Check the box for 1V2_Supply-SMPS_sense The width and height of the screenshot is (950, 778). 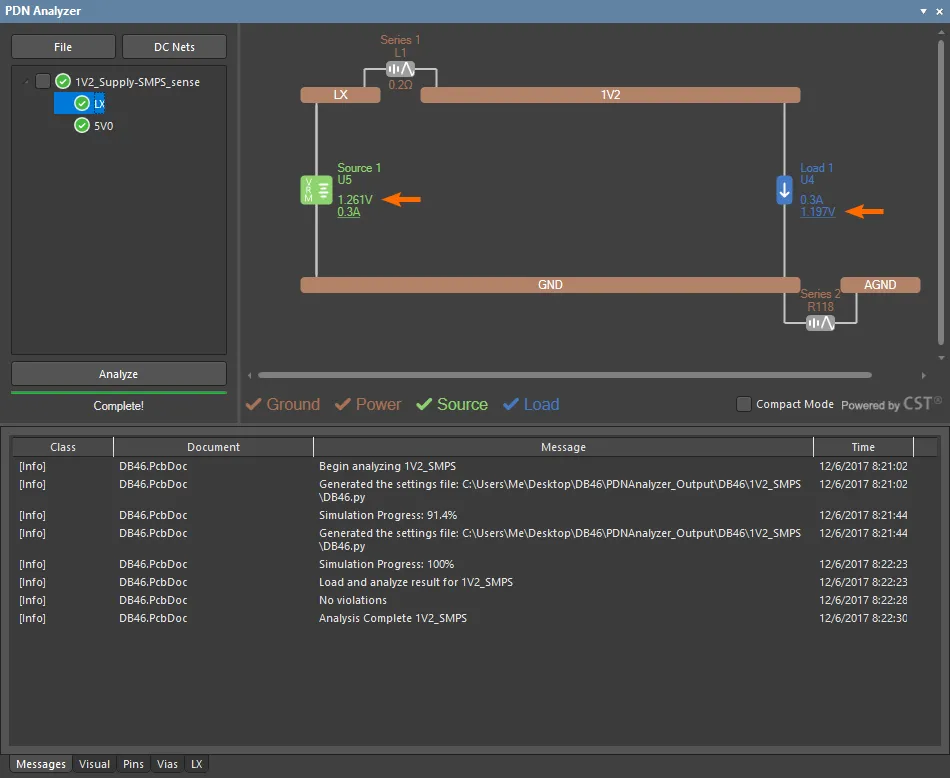[42, 82]
